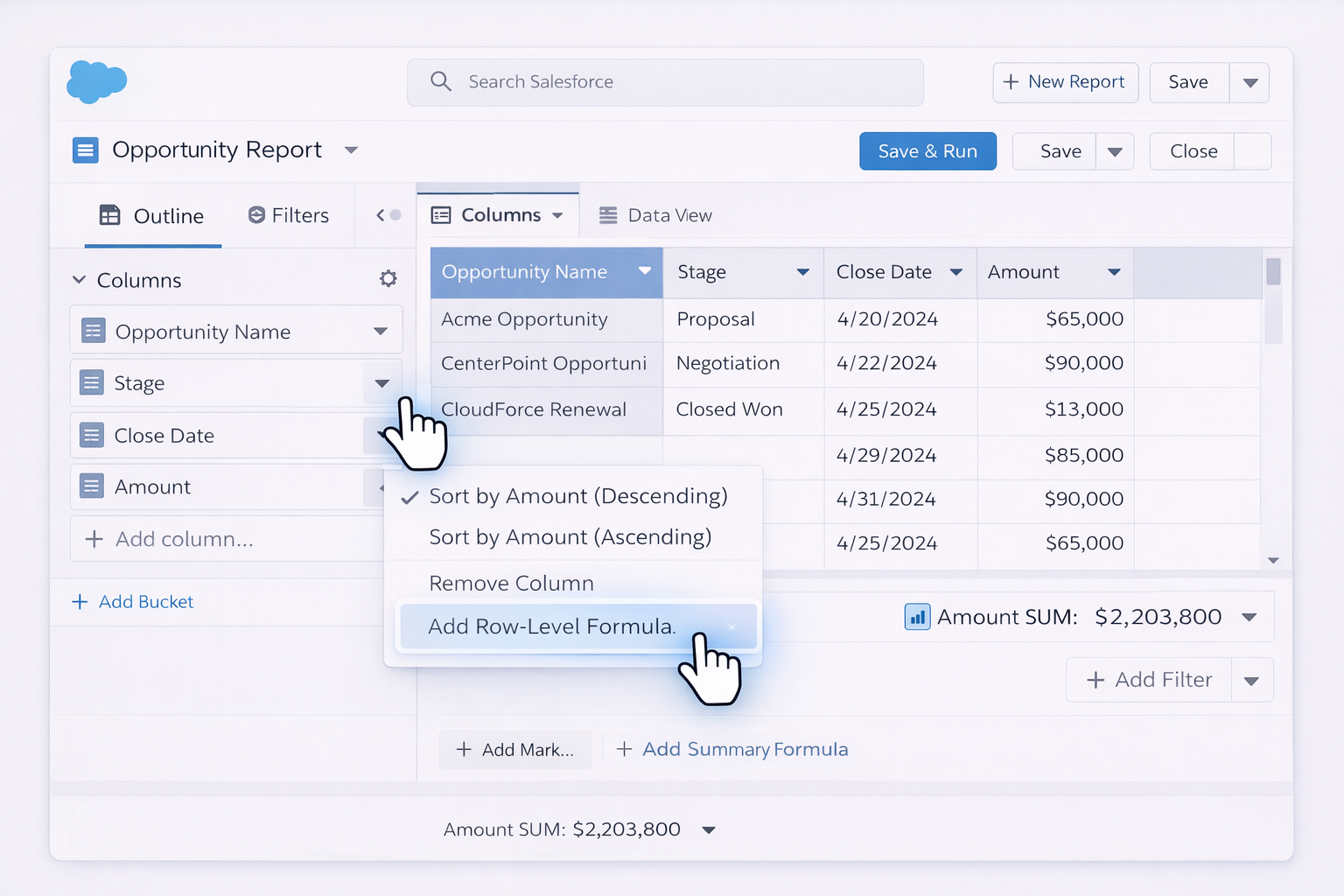Image resolution: width=1344 pixels, height=896 pixels.
Task: Collapse the Columns section chevron
Action: tap(79, 280)
